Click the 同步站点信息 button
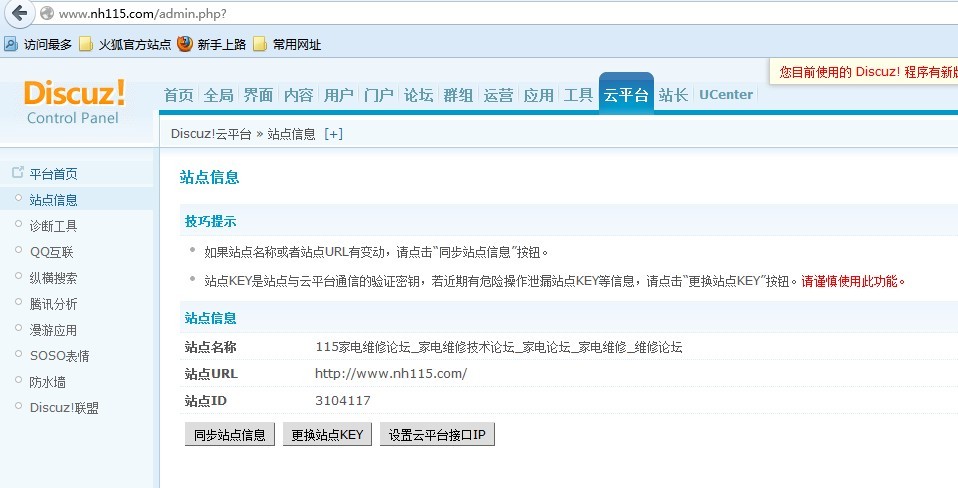Viewport: 958px width, 488px height. [230, 434]
